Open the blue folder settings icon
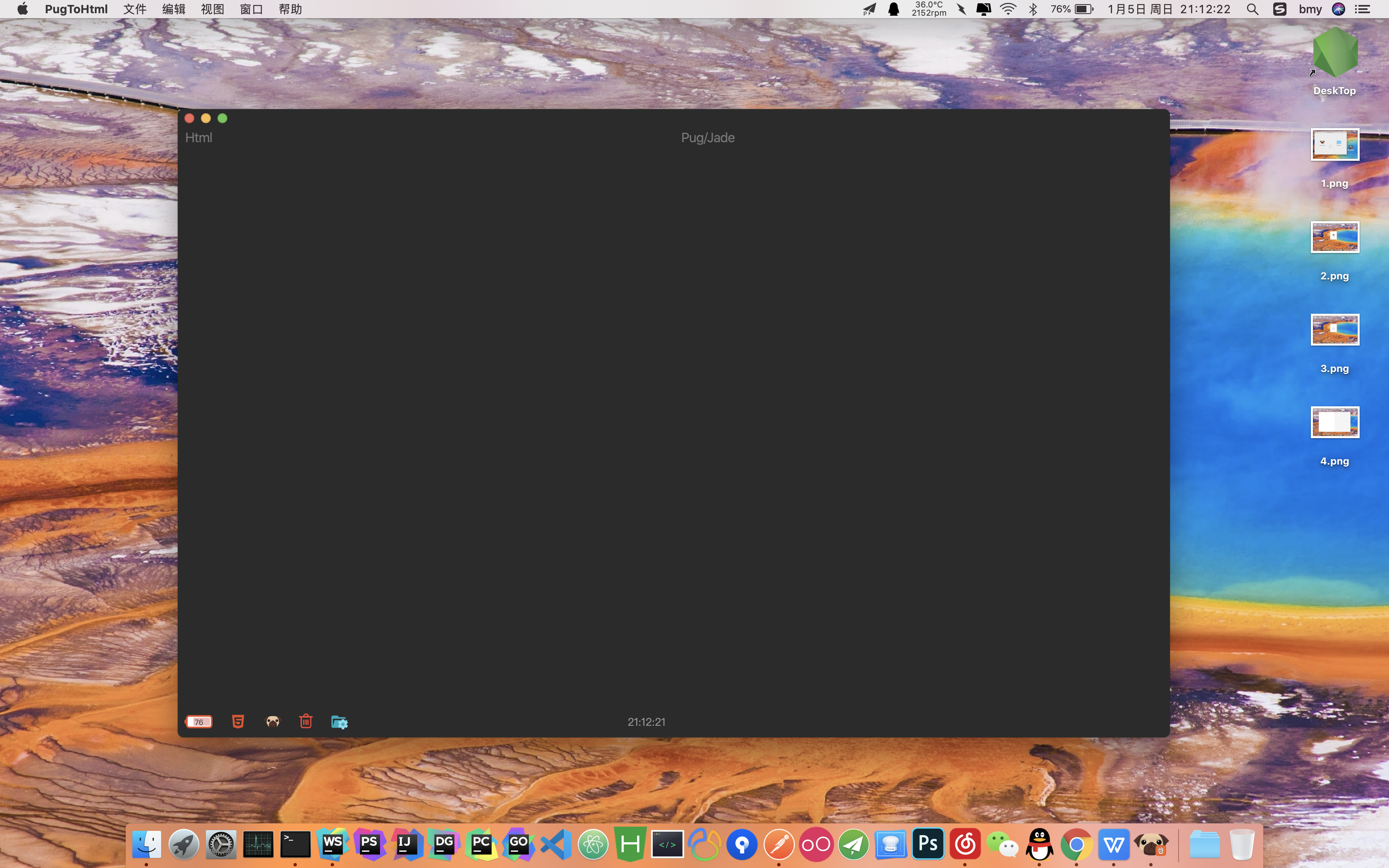 coord(340,722)
